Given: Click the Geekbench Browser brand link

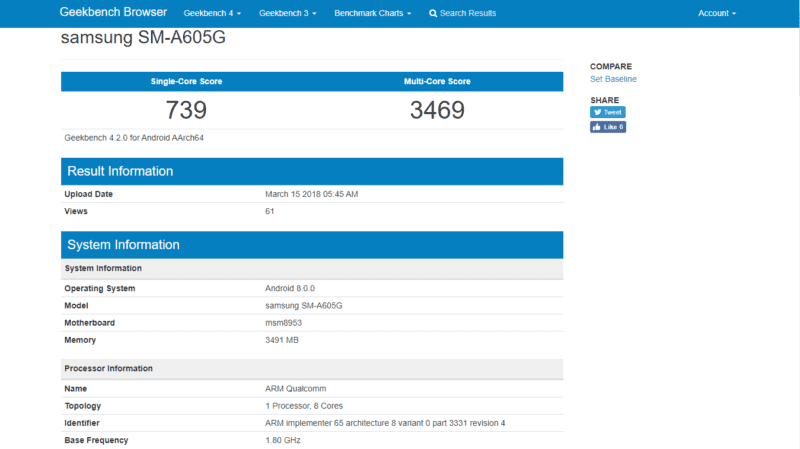Looking at the screenshot, I should point(113,13).
